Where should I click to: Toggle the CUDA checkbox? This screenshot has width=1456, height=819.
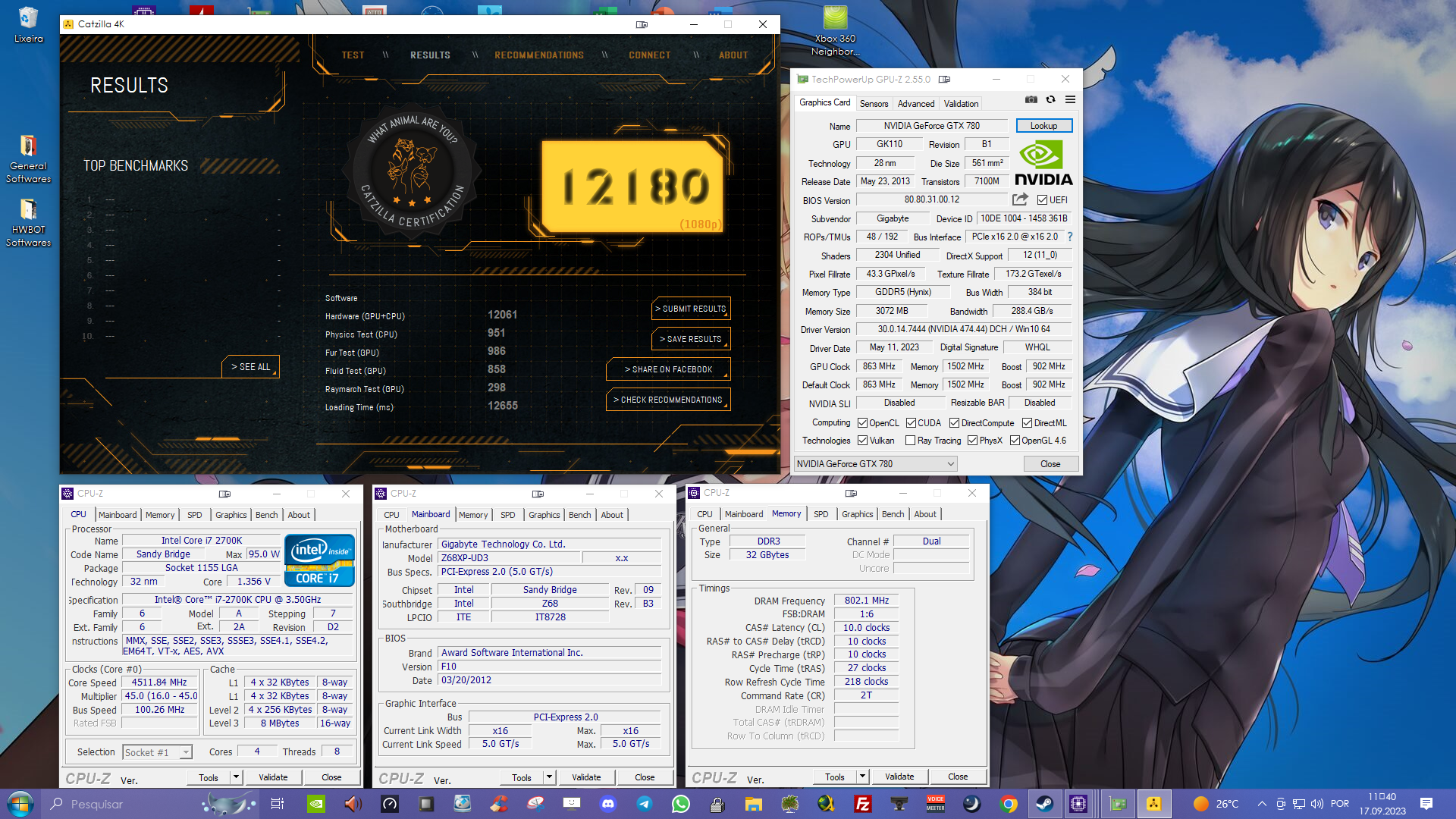click(x=911, y=423)
